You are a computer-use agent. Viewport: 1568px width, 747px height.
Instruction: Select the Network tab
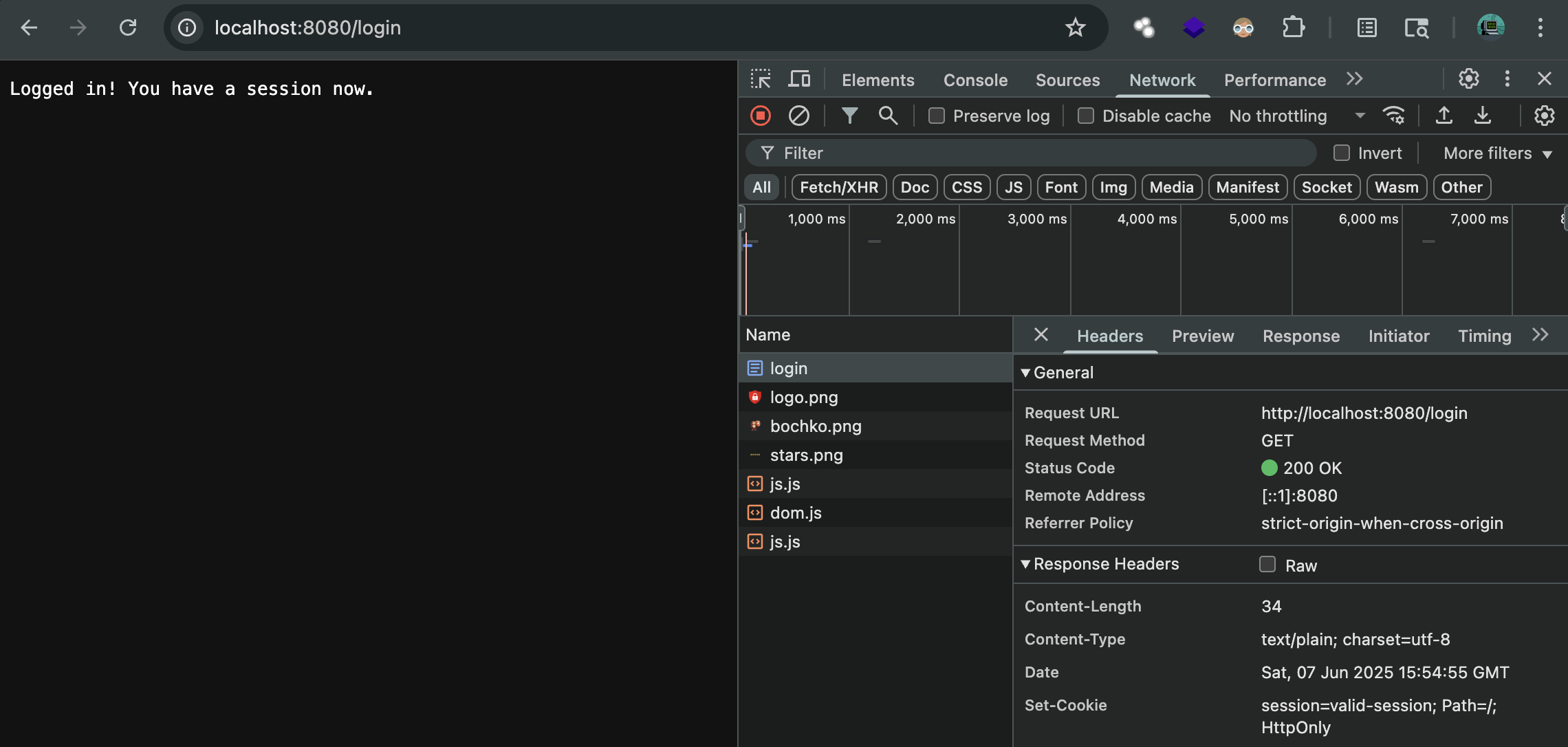coord(1162,80)
